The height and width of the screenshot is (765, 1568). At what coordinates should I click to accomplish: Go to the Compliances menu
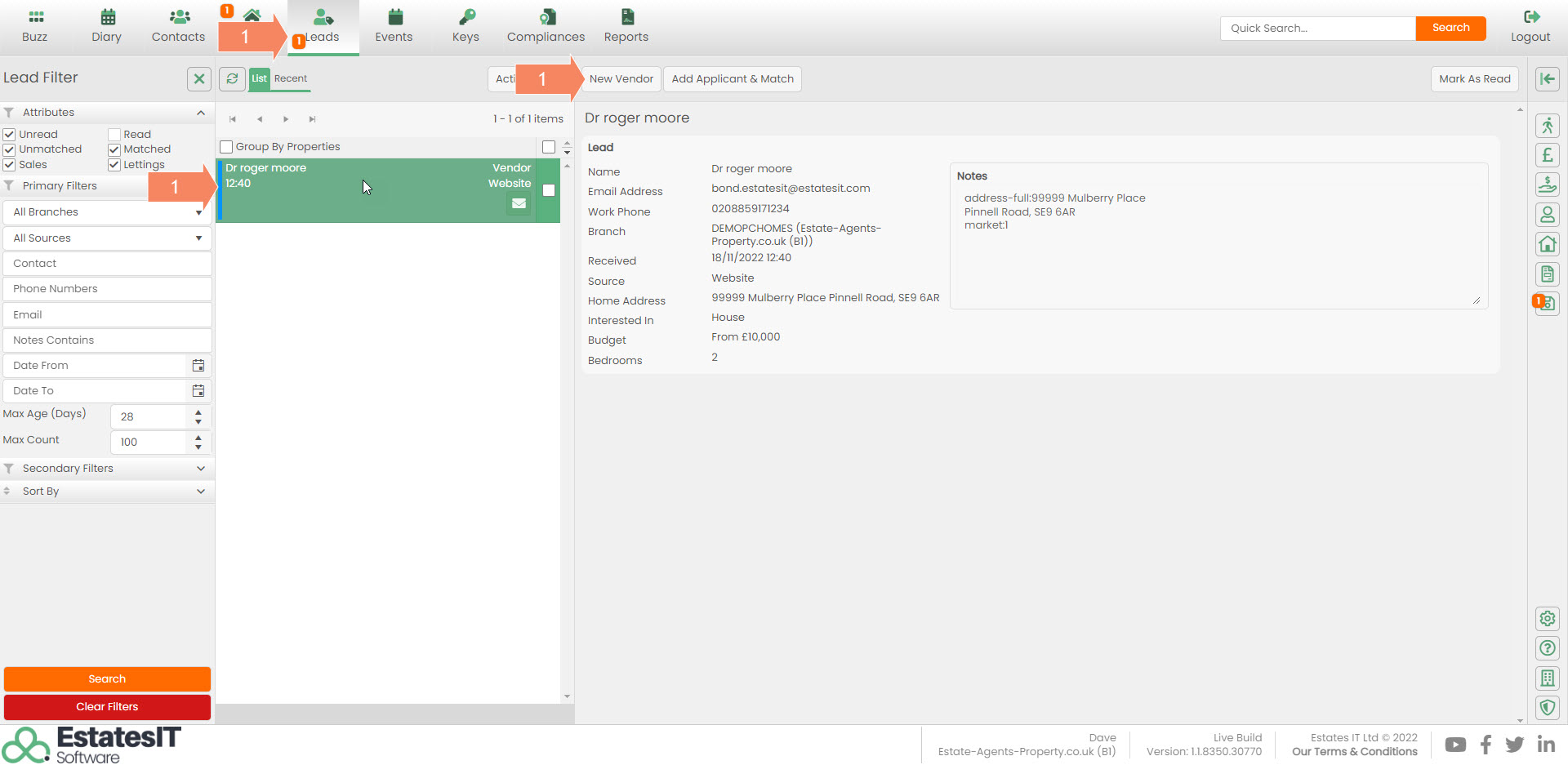546,26
